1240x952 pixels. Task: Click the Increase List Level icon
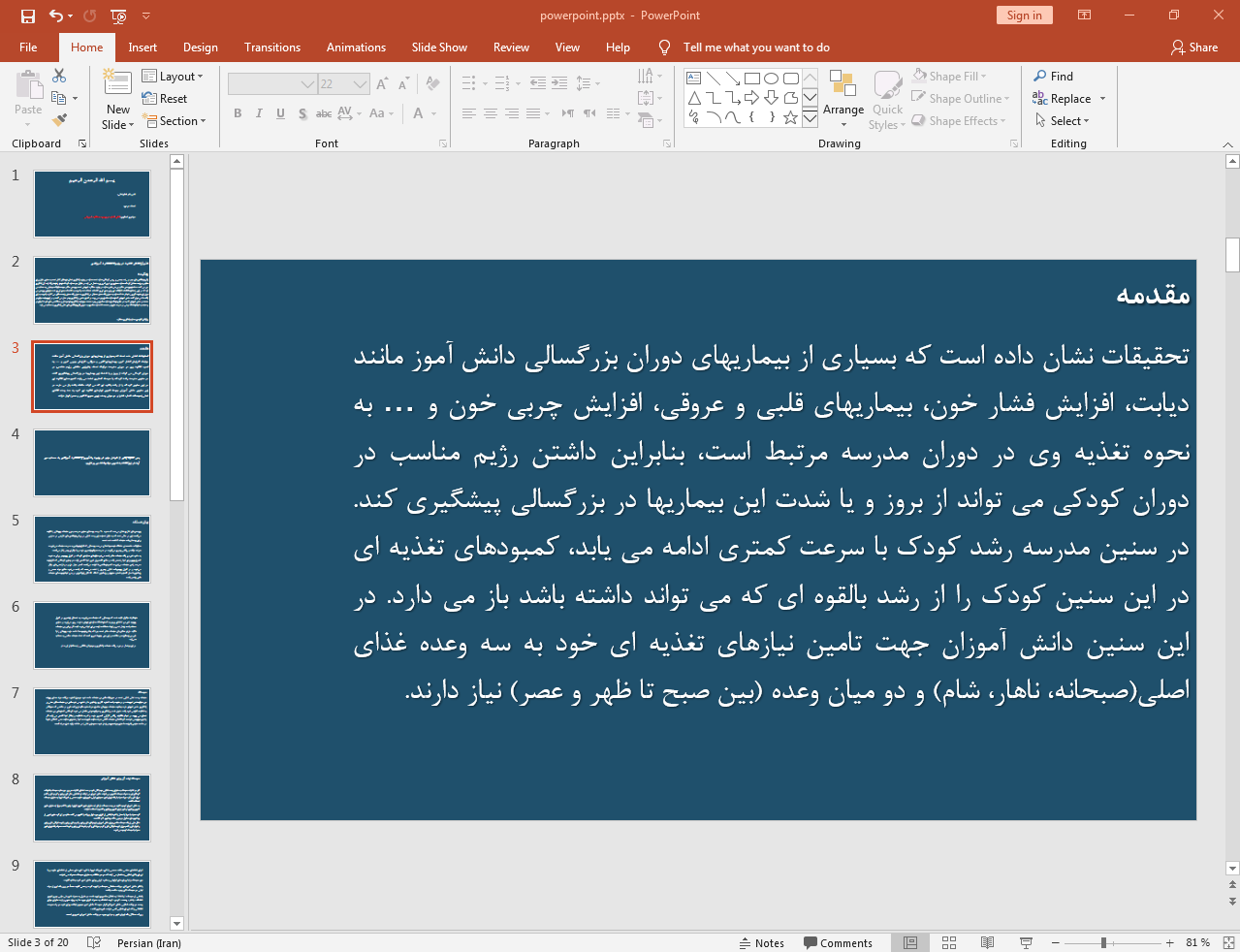559,83
